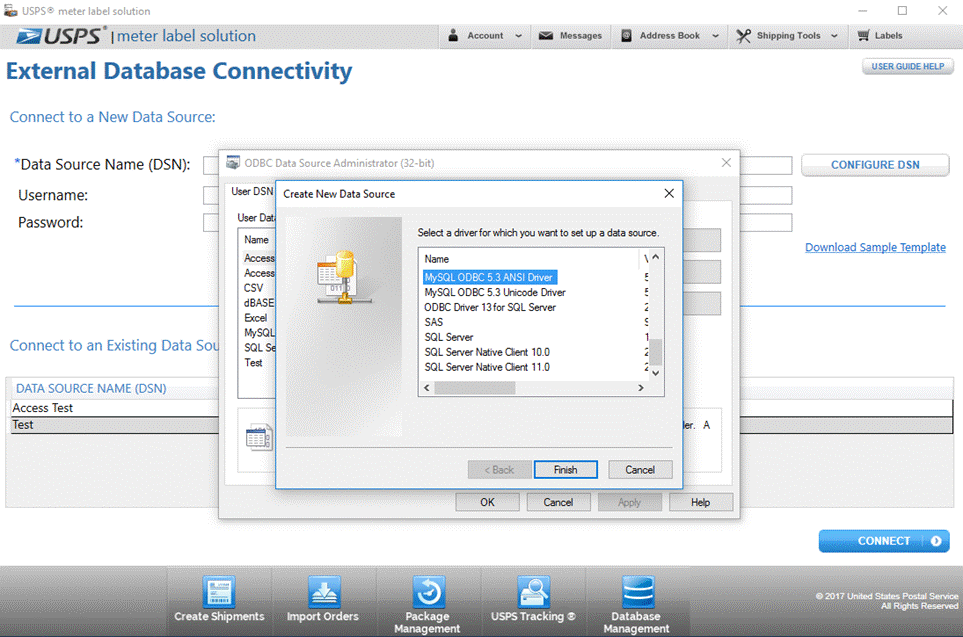Expand the Address Book dropdown arrow
Viewport: 963px width, 637px height.
[x=715, y=36]
